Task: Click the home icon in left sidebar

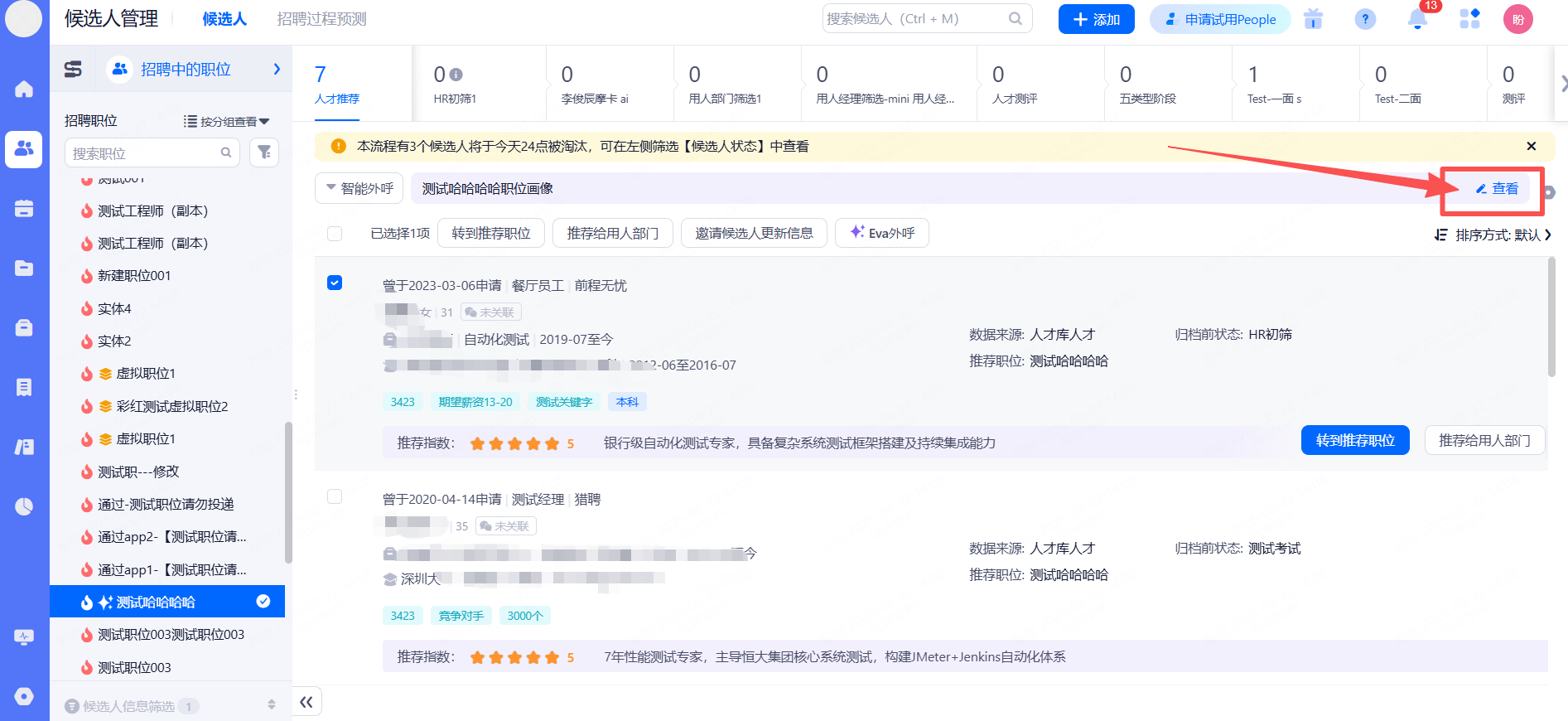Action: point(24,90)
